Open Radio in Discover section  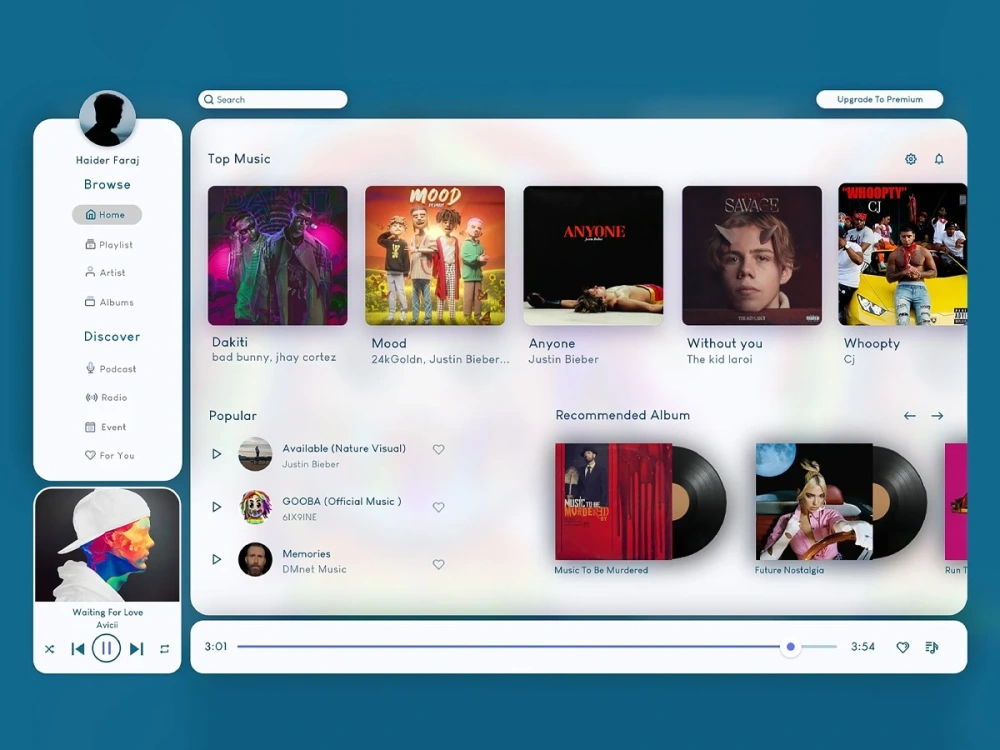107,397
